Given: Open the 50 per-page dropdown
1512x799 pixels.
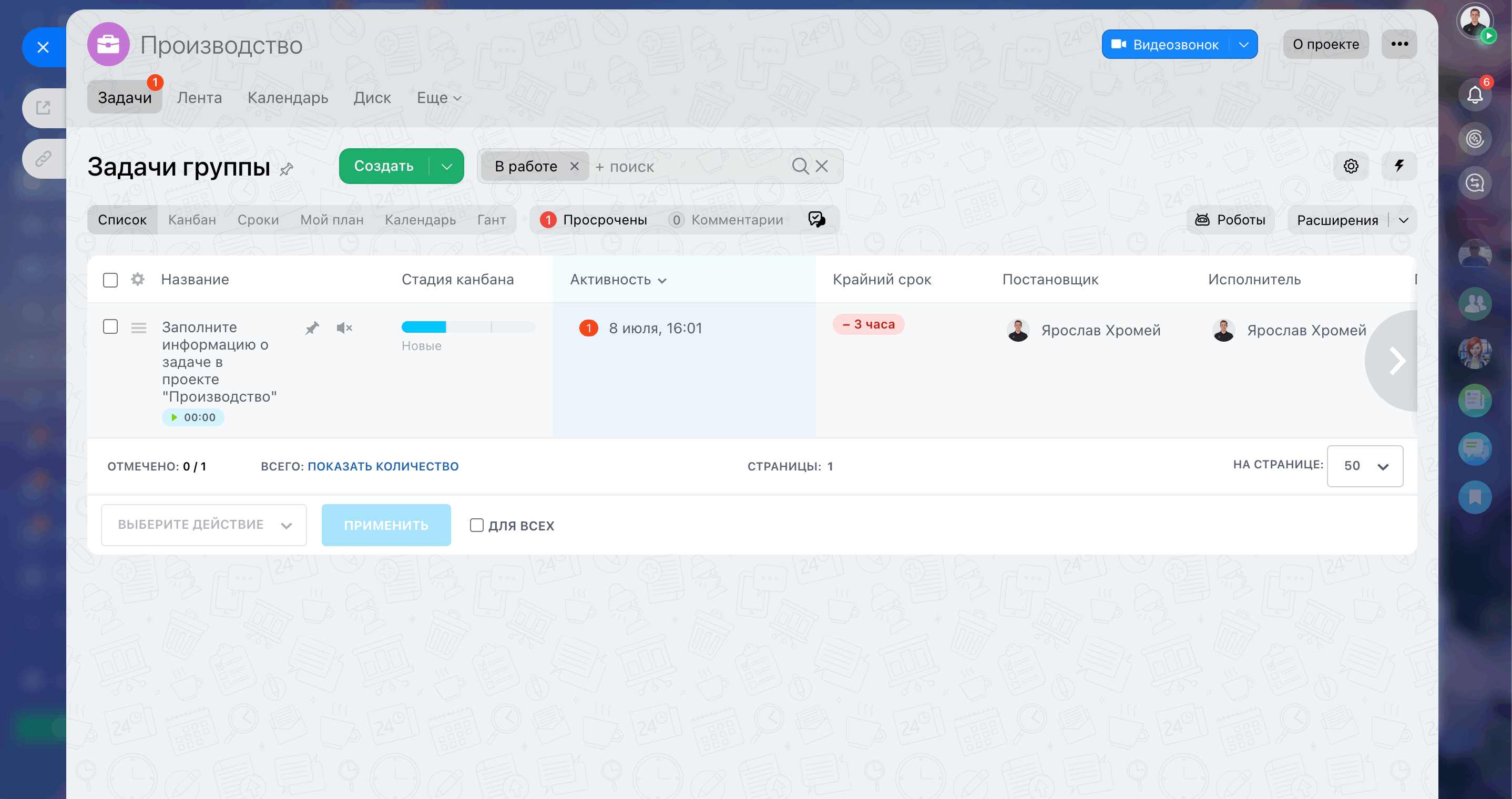Looking at the screenshot, I should pos(1365,466).
